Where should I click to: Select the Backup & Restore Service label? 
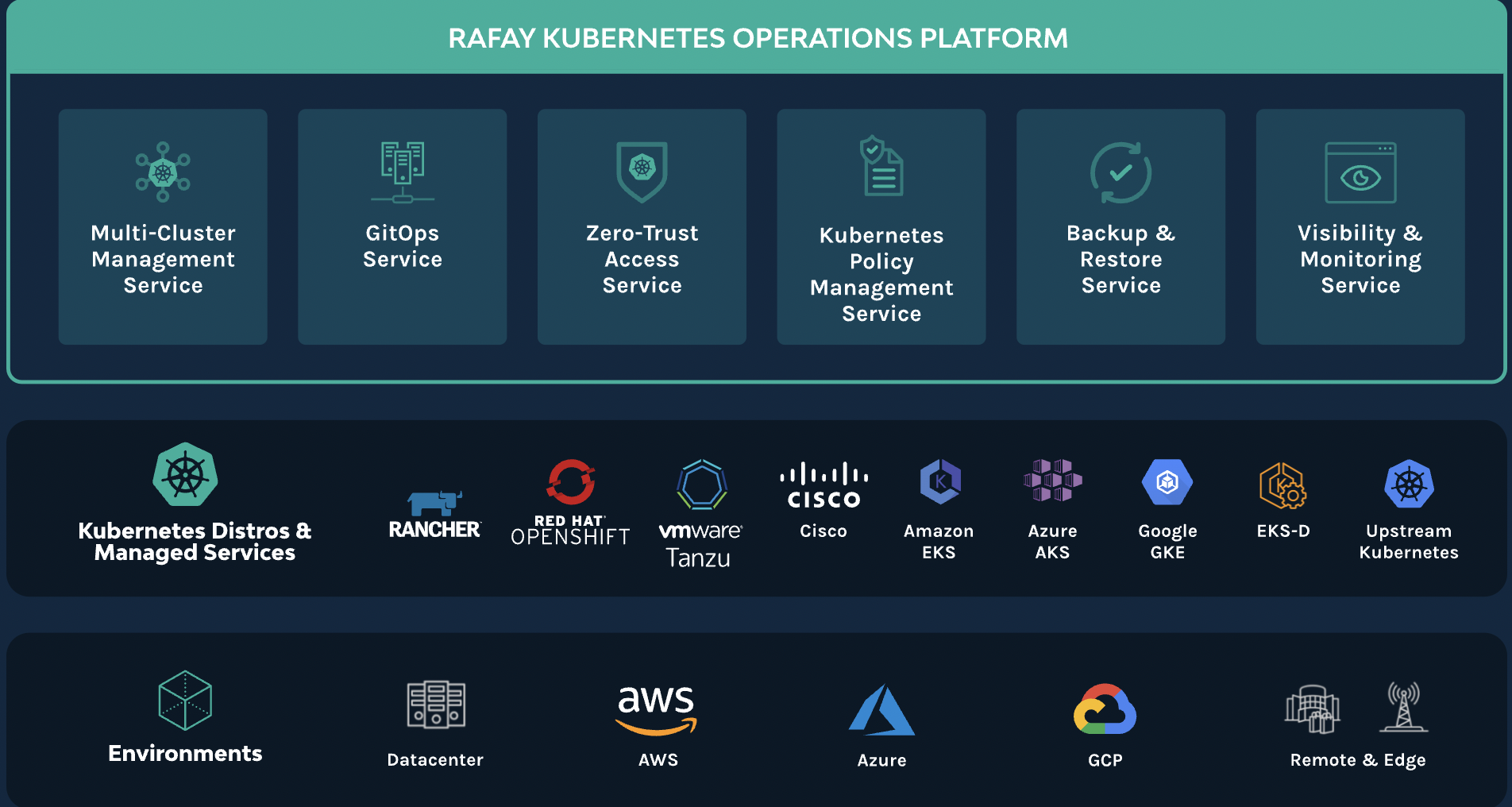tap(1120, 259)
